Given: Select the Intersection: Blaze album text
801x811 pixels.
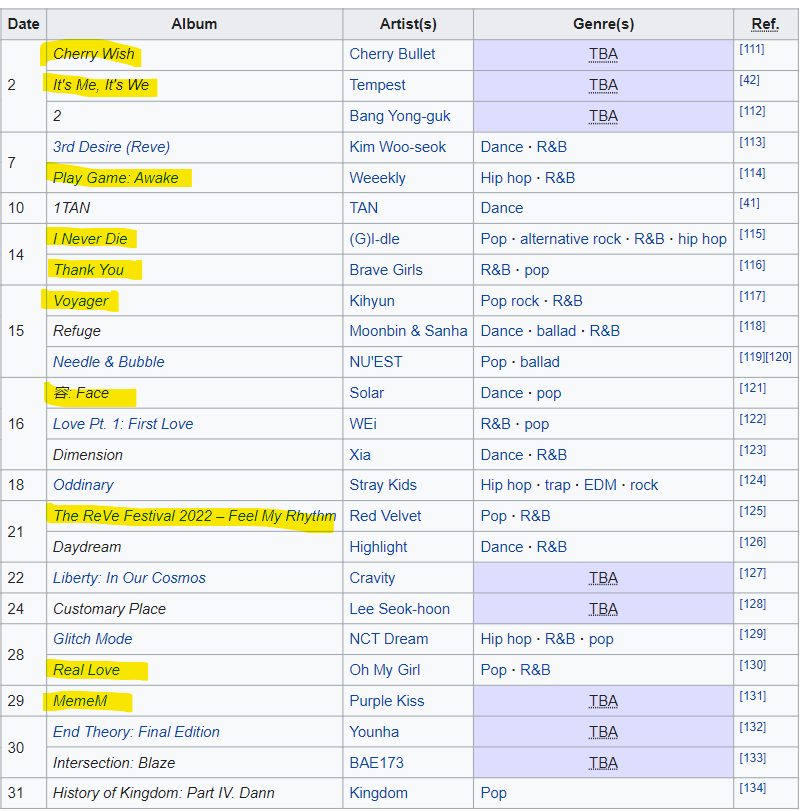Looking at the screenshot, I should pos(114,764).
